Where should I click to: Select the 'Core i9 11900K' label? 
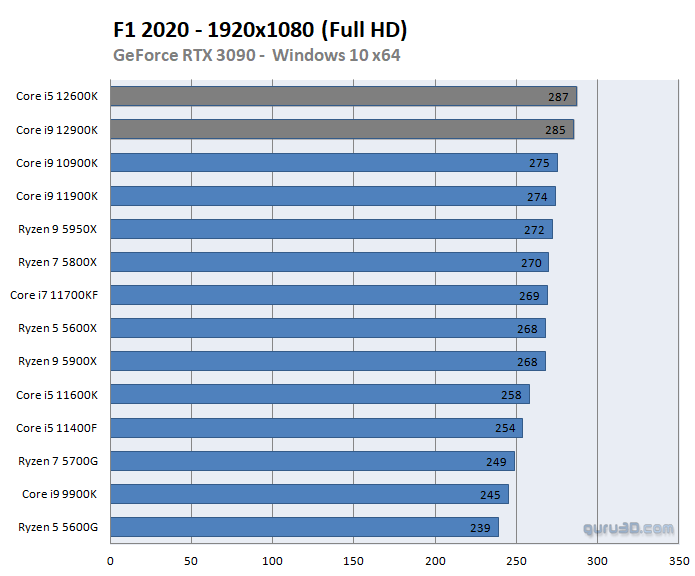[57, 196]
